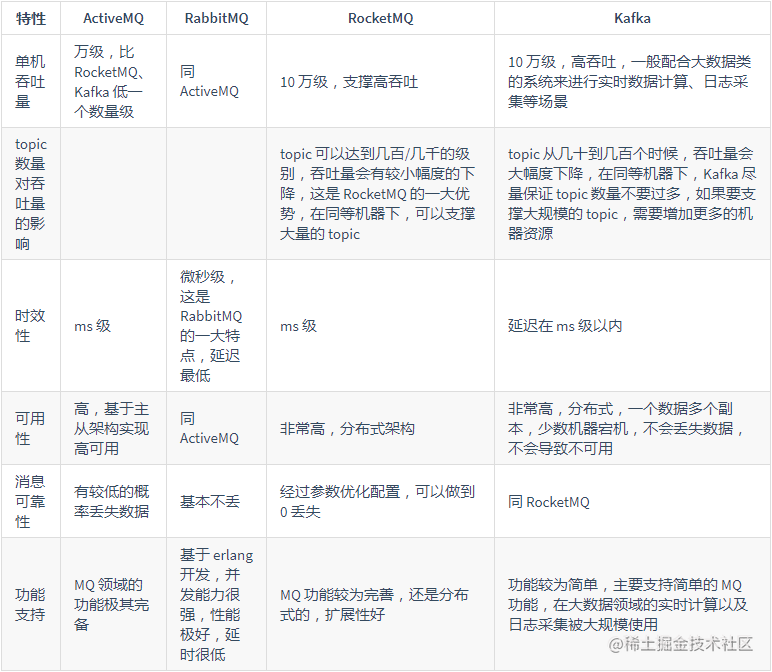Image resolution: width=772 pixels, height=672 pixels.
Task: Click the topic 数量对吞吐量的影响 row label
Action: tap(31, 193)
